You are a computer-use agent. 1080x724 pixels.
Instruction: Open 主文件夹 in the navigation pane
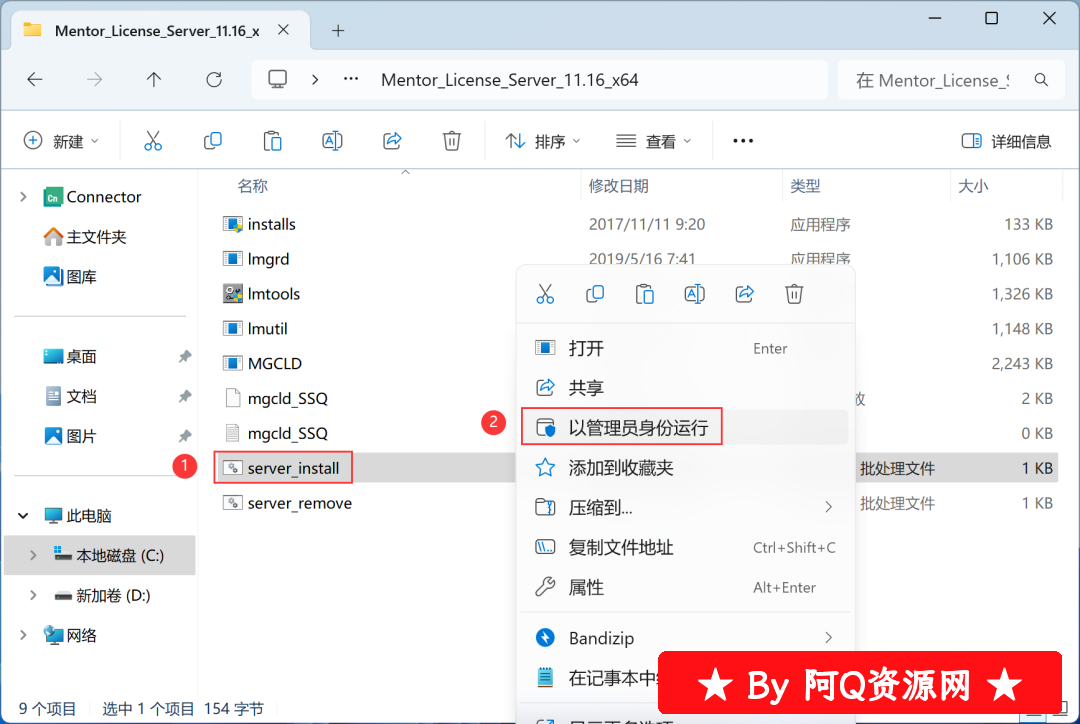click(84, 237)
